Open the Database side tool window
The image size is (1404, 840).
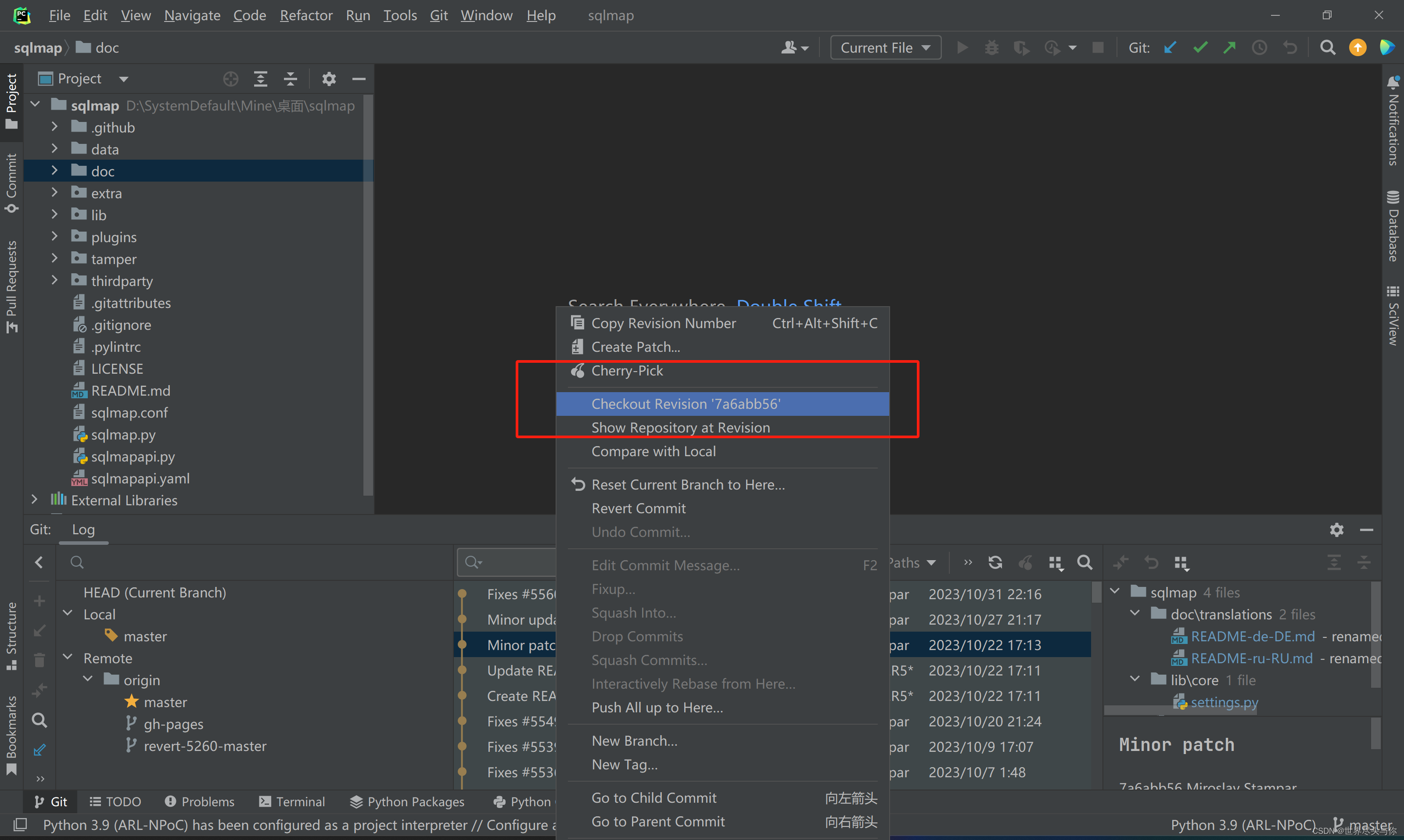click(x=1393, y=226)
